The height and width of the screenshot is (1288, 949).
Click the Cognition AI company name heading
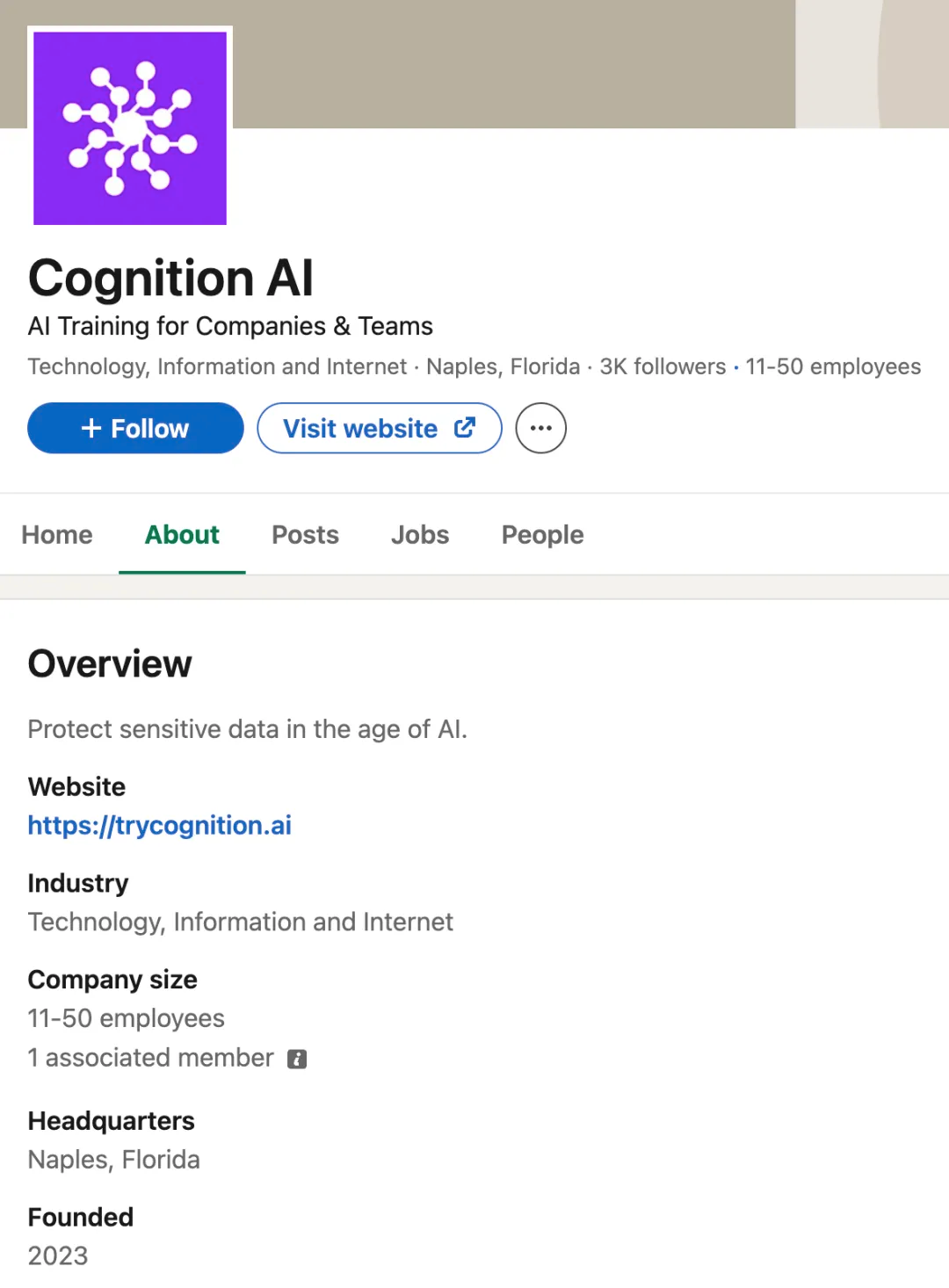[x=170, y=279]
